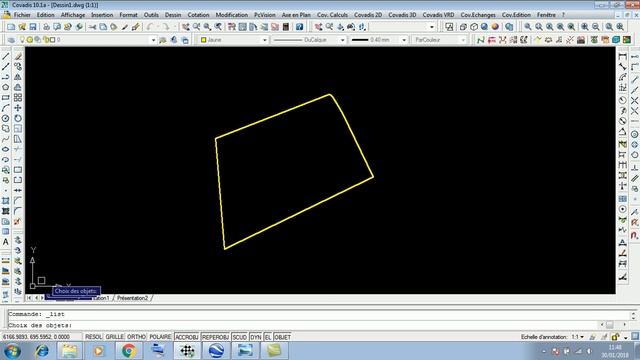Open the Fichier menu
This screenshot has height=360, width=640.
click(x=22, y=15)
